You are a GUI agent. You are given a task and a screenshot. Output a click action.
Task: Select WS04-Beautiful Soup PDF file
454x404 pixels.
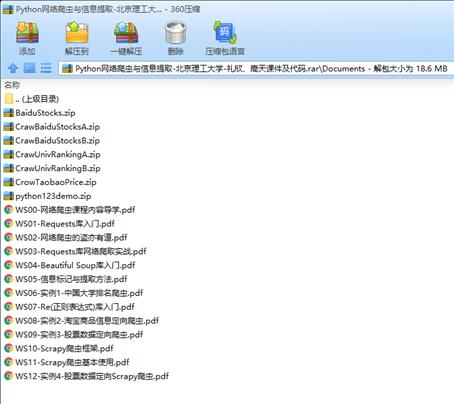tap(69, 265)
